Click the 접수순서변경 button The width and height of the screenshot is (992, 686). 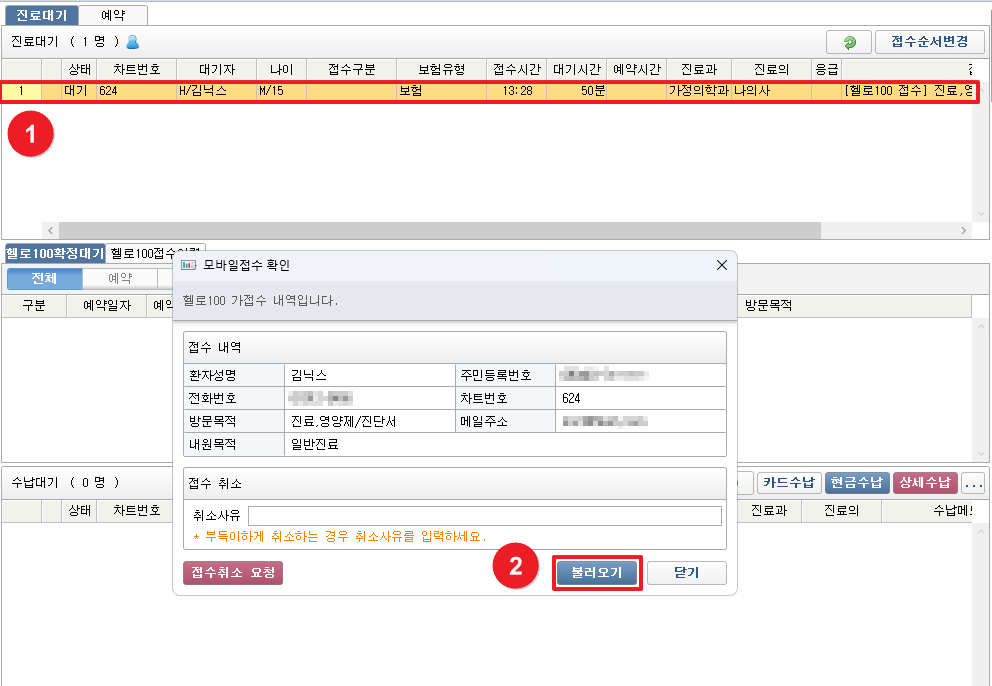click(x=929, y=42)
